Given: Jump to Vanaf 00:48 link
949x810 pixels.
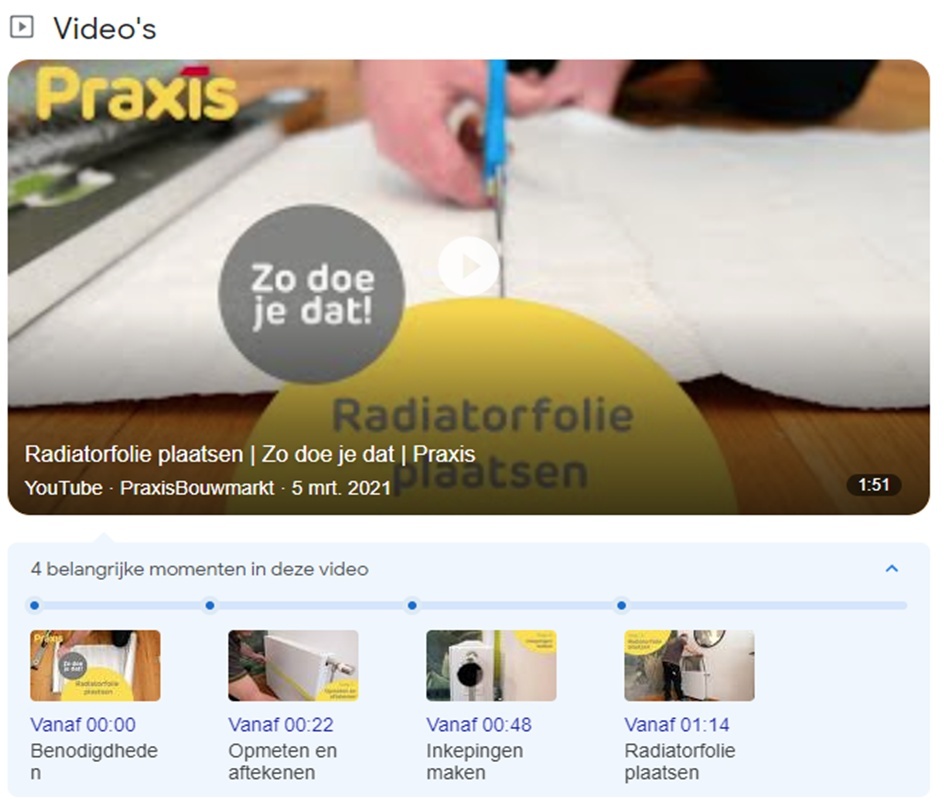Looking at the screenshot, I should coord(479,725).
